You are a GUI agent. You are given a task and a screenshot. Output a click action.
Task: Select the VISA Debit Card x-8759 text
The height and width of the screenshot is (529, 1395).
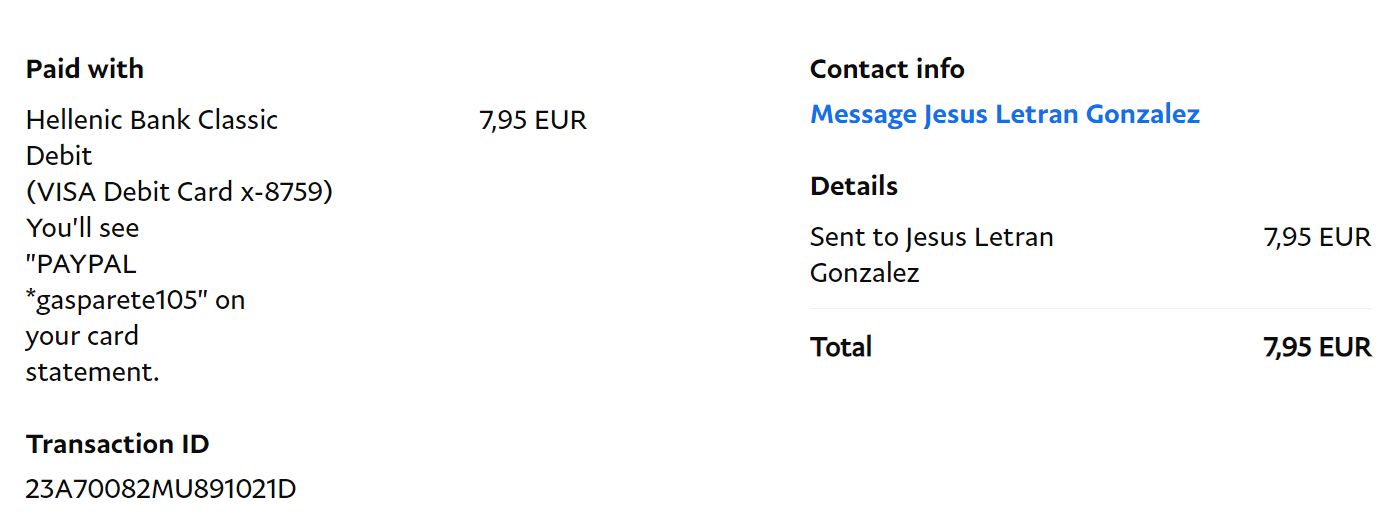coord(179,191)
